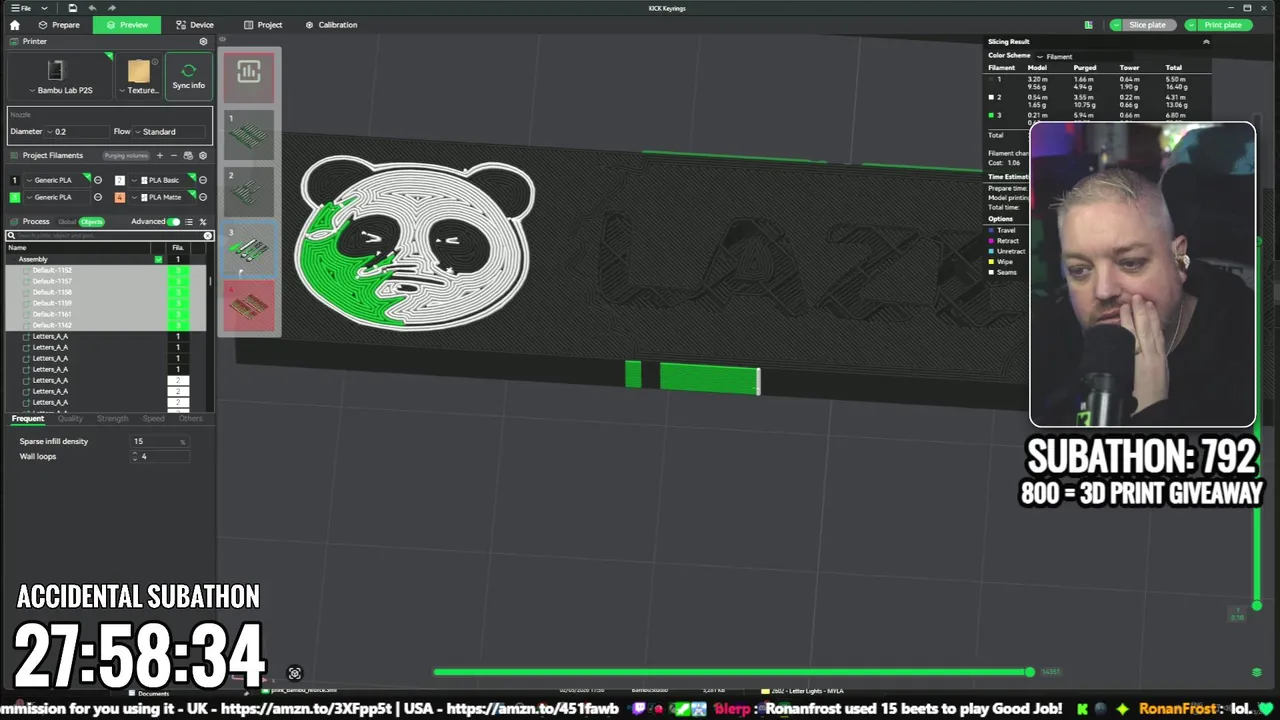Image resolution: width=1280 pixels, height=720 pixels.
Task: Open process settings list icon
Action: pos(189,222)
